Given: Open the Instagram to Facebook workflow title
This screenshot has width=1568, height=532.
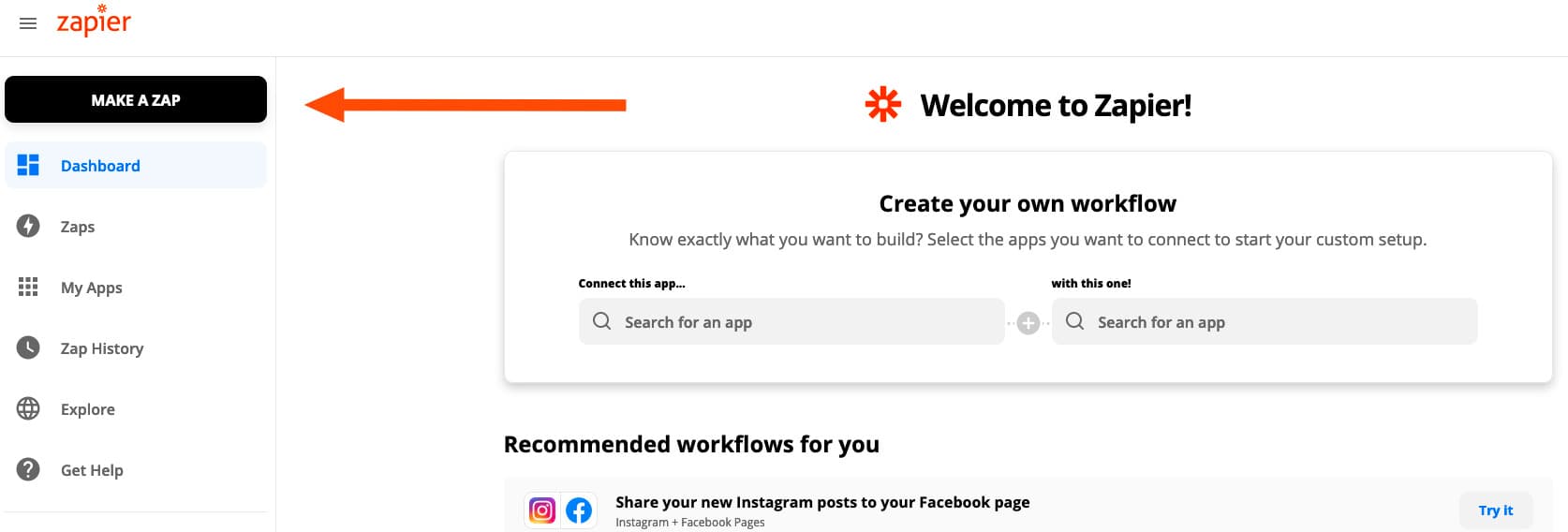Looking at the screenshot, I should [x=822, y=502].
